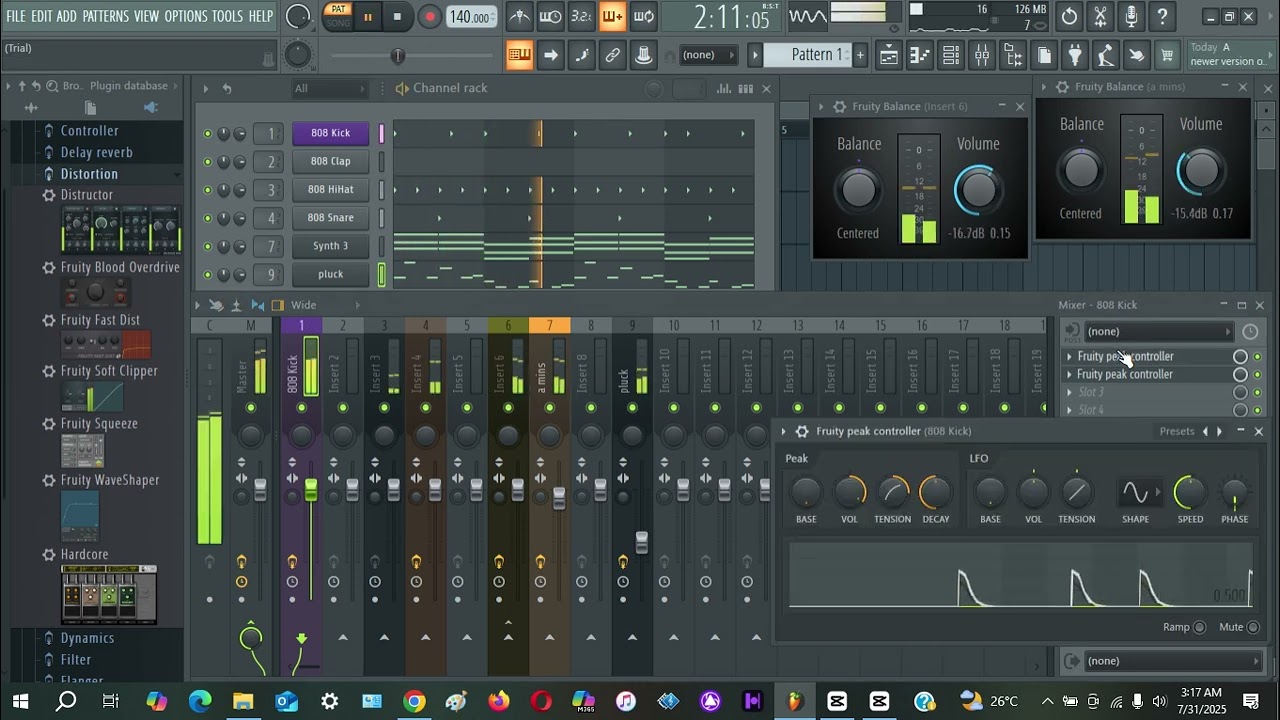The width and height of the screenshot is (1280, 720).
Task: Stop playback with the stop button
Action: 397,16
